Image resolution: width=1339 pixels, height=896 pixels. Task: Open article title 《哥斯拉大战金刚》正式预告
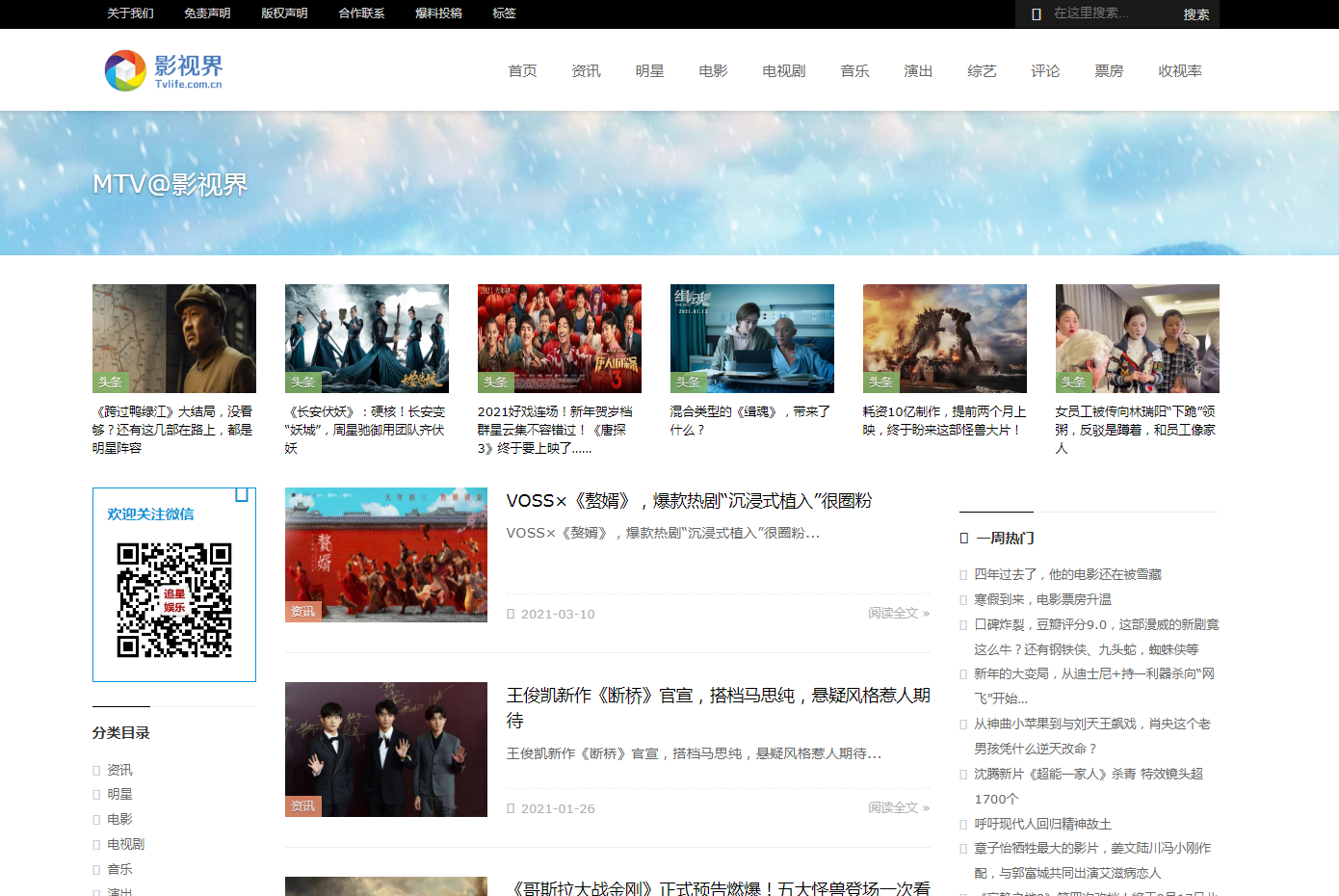tap(719, 888)
